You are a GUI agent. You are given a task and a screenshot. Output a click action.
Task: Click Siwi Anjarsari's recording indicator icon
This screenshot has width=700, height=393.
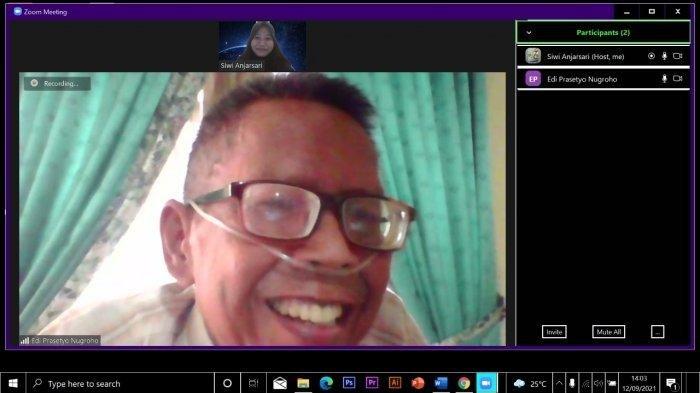651,56
